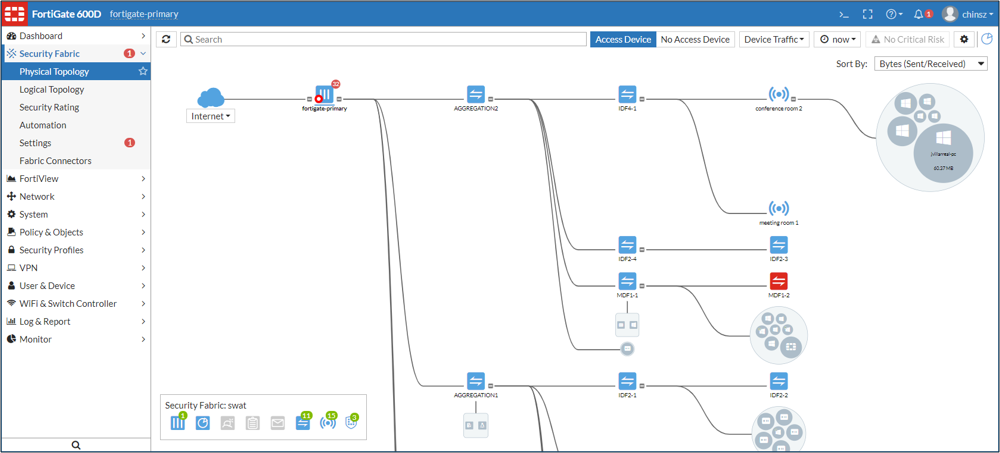
Task: Open the CLI console icon
Action: click(x=844, y=14)
